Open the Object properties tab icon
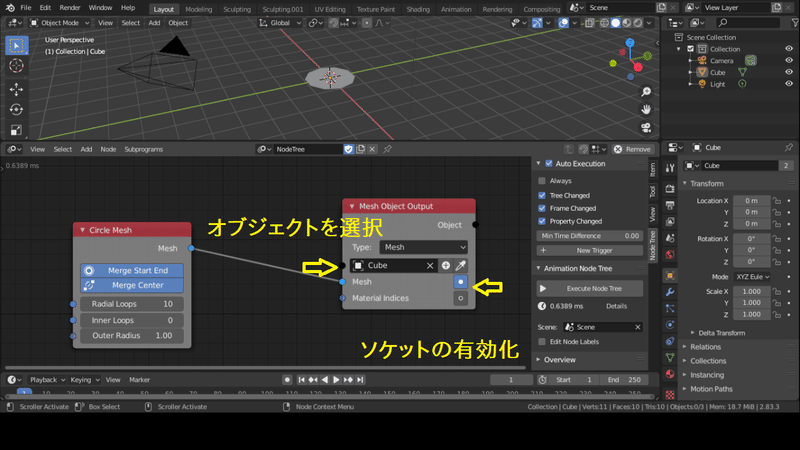 [670, 276]
